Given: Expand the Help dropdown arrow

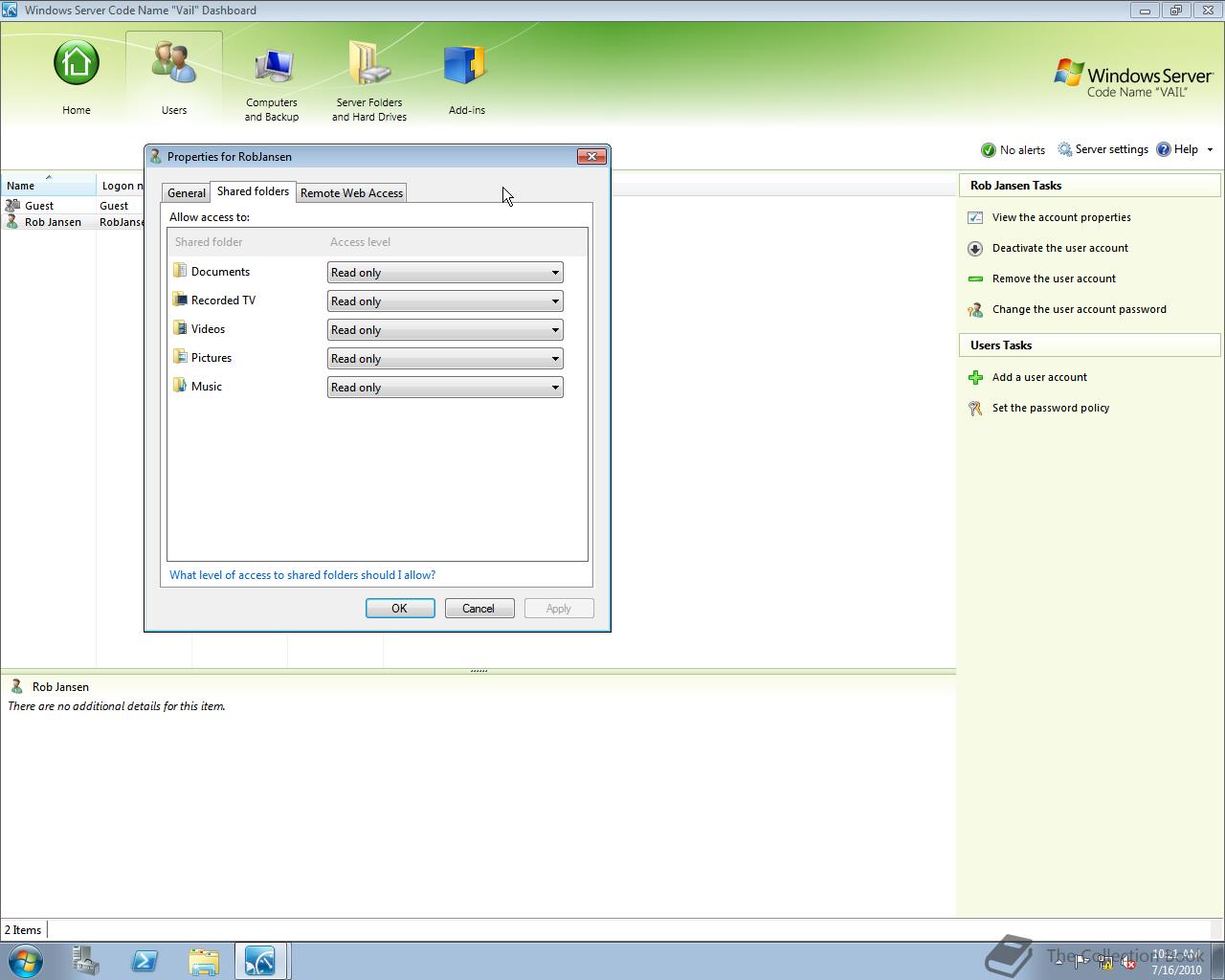Looking at the screenshot, I should coord(1210,150).
